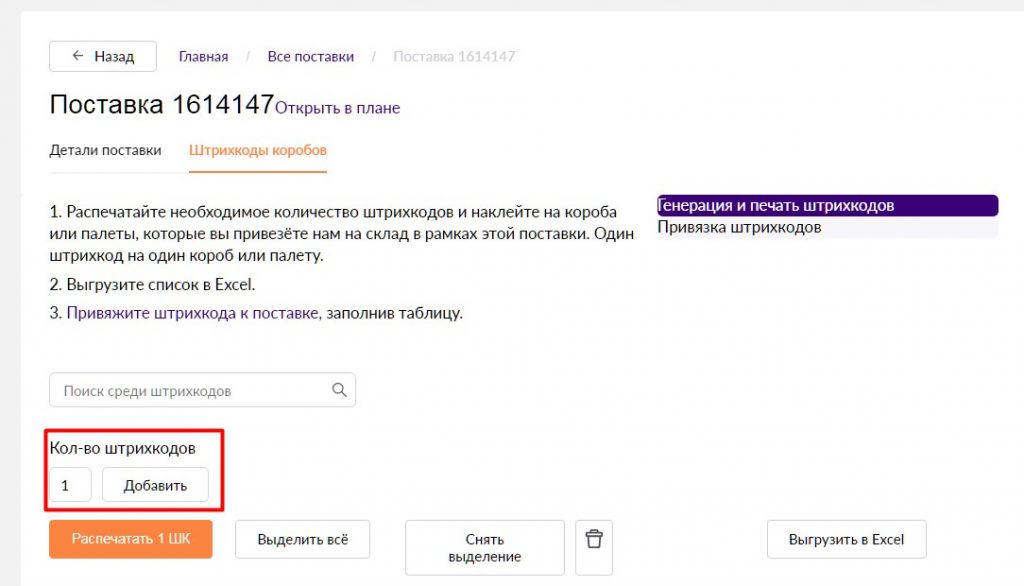
Task: Switch to the Детали поставки tab
Action: click(105, 151)
